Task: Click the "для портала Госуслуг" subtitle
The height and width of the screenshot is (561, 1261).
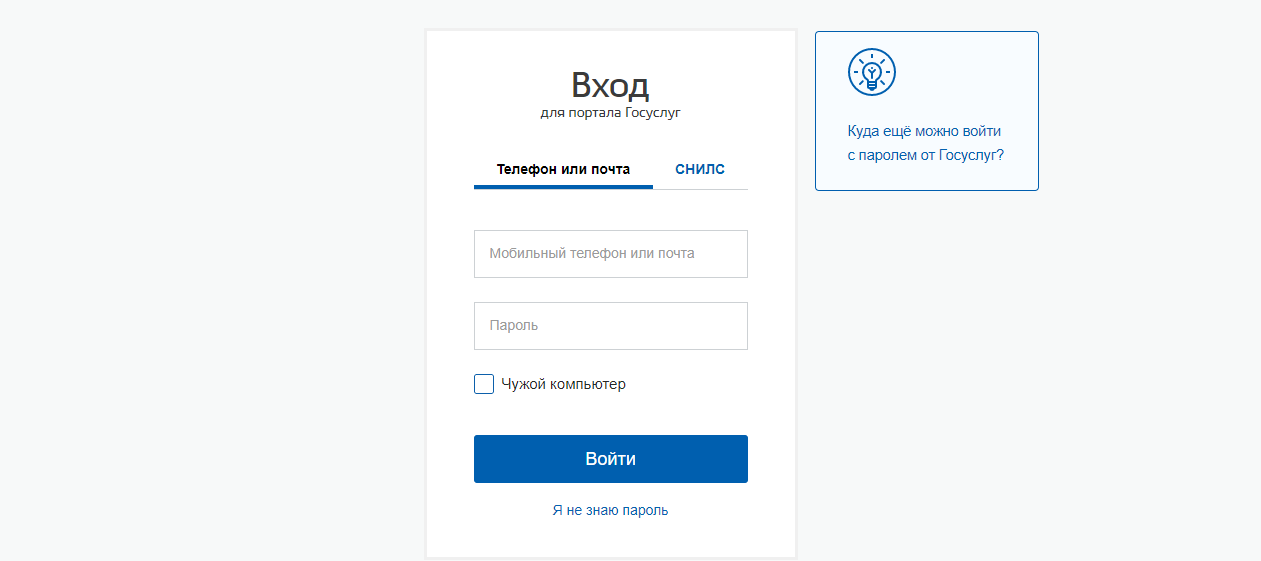Action: [610, 113]
